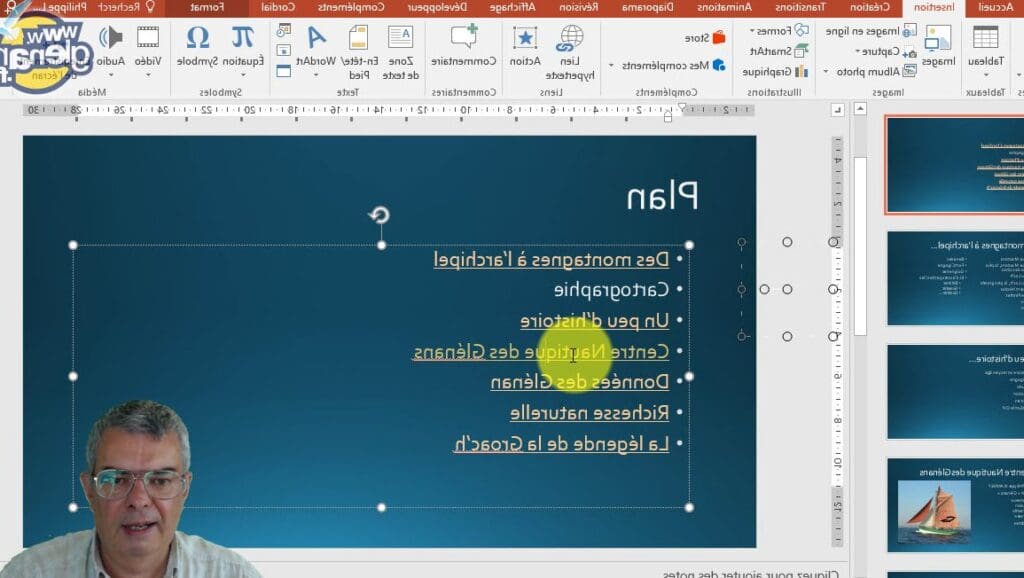
Task: Expand the Formes shapes gallery
Action: (753, 31)
